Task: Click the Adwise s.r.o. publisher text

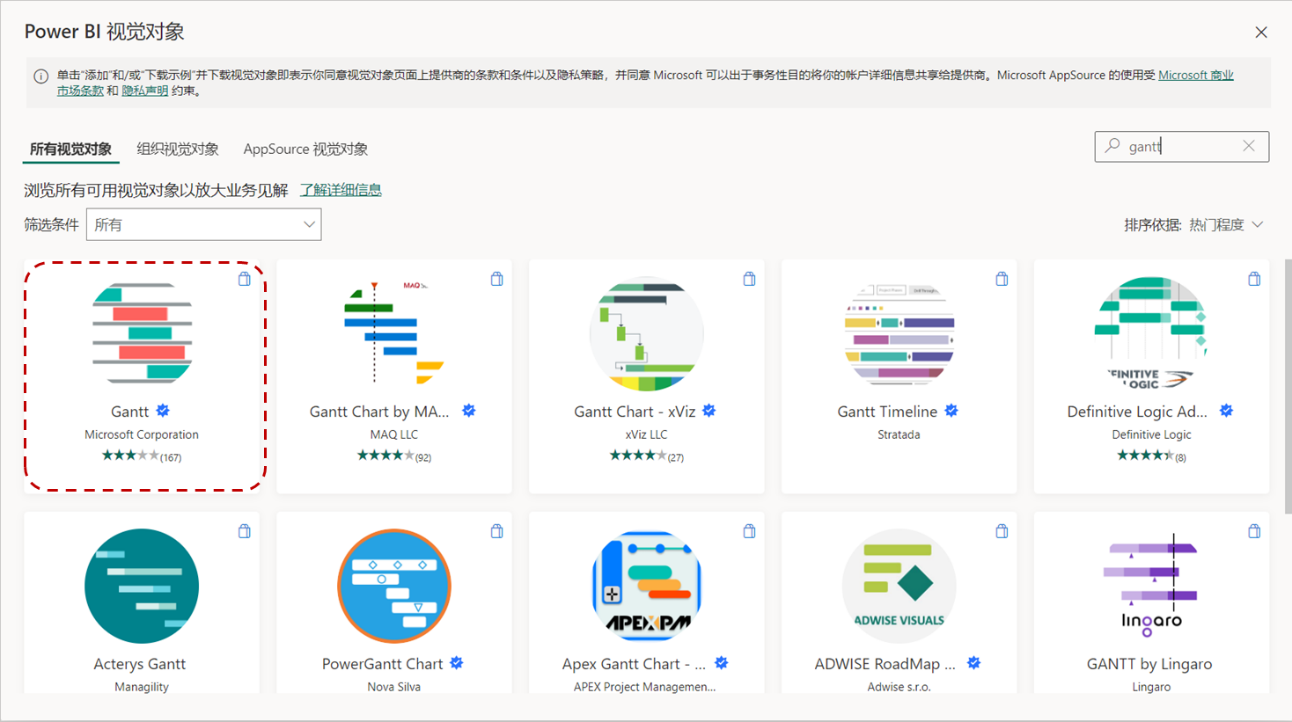Action: click(x=899, y=687)
